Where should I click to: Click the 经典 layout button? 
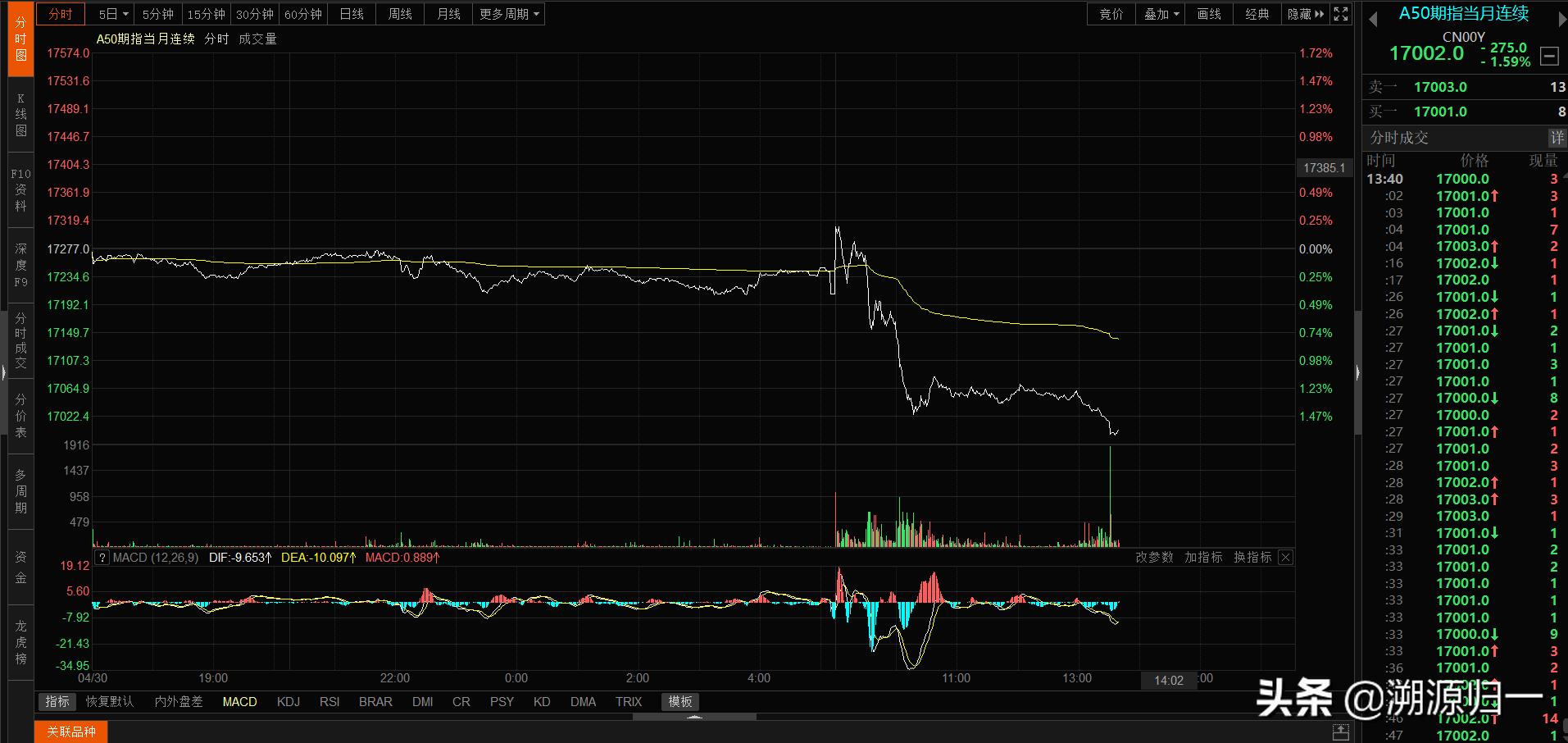pos(1257,14)
